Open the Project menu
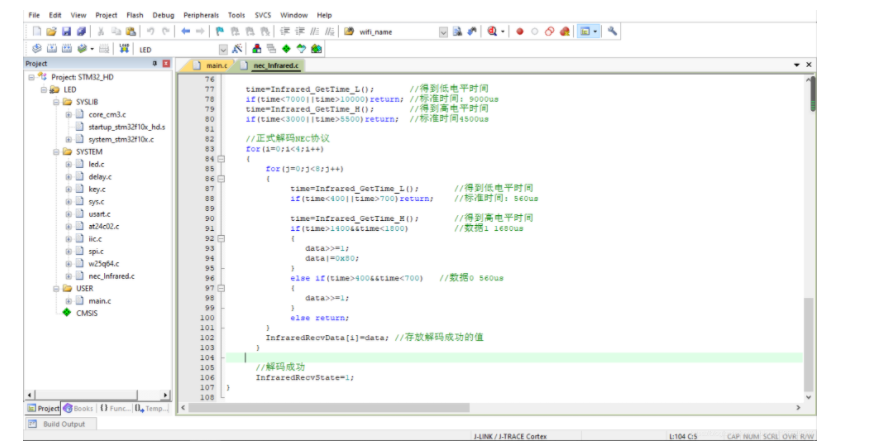 106,15
